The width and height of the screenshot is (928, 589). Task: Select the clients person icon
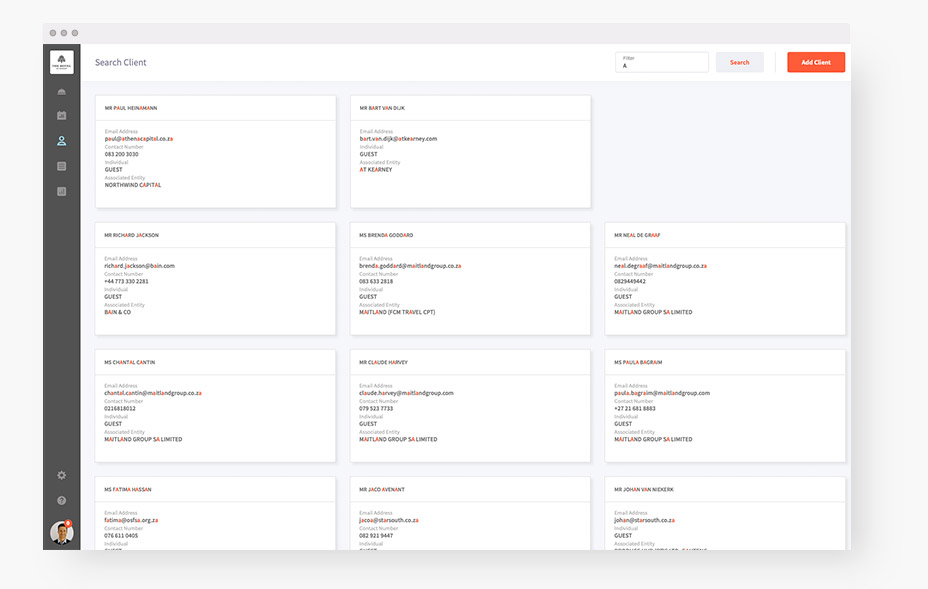tap(62, 141)
